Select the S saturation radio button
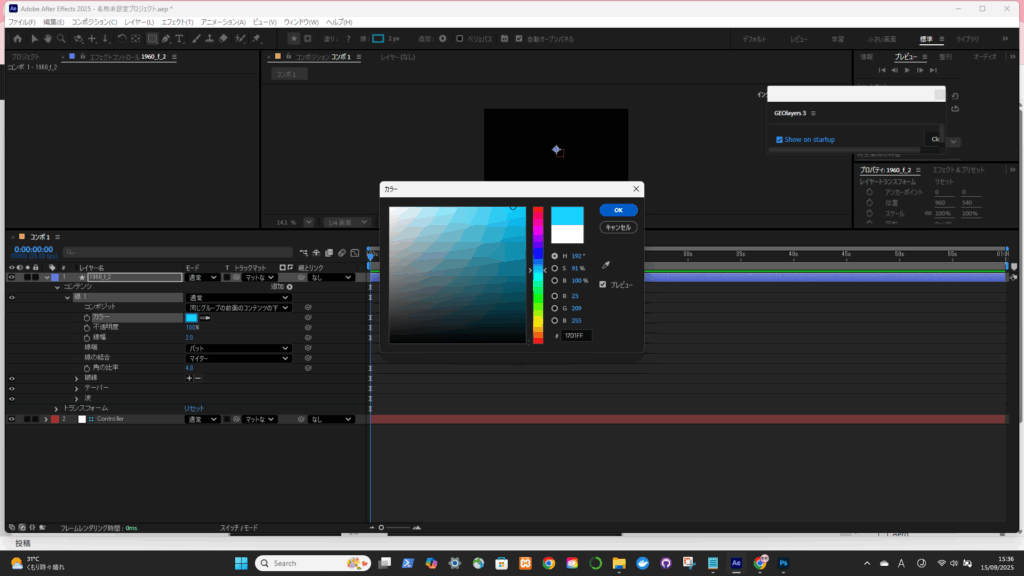The height and width of the screenshot is (576, 1024). [555, 269]
